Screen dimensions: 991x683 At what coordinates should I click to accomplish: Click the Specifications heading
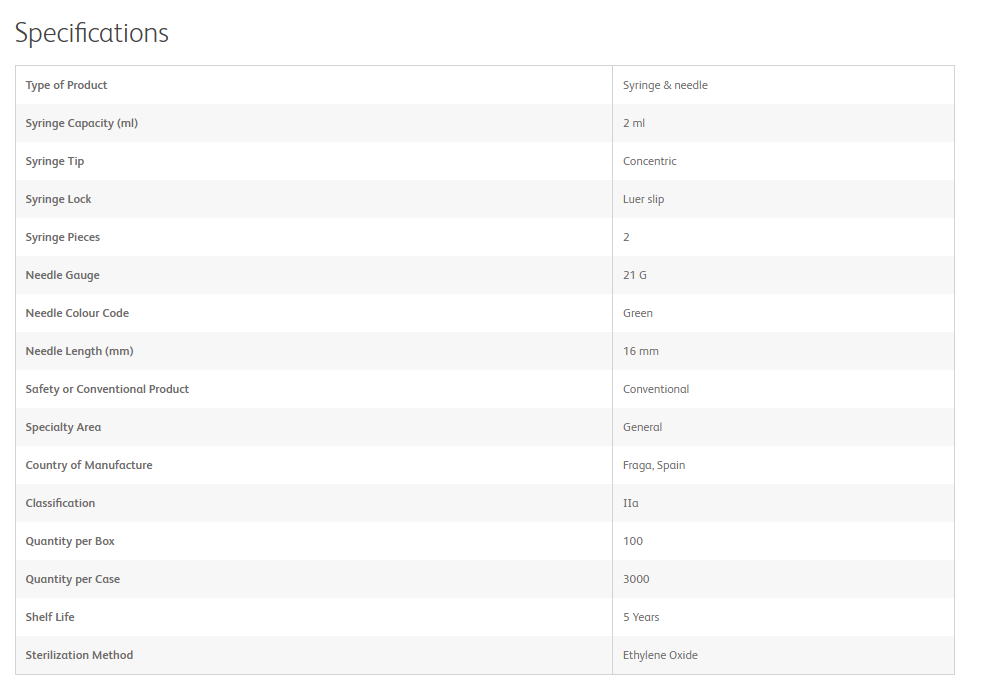point(92,33)
